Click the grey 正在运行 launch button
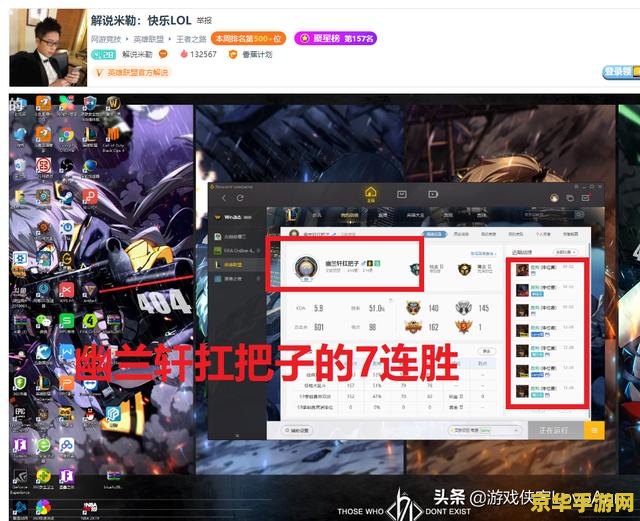 pos(556,430)
